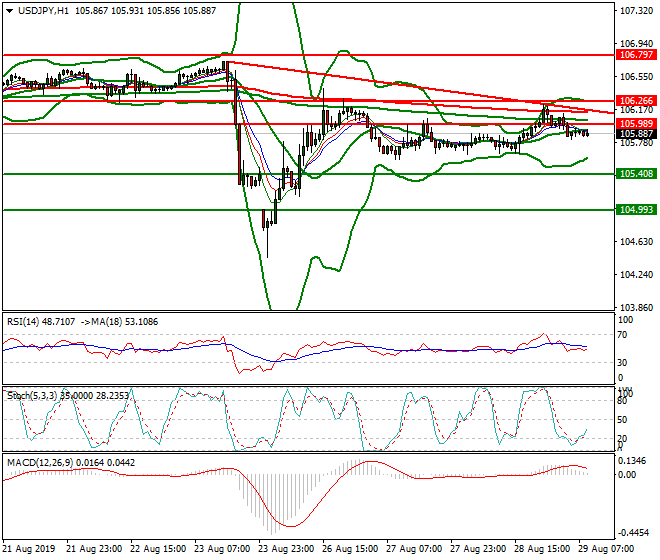Select the 50 level on the Stochastic scale
The width and height of the screenshot is (660, 560).
(623, 420)
